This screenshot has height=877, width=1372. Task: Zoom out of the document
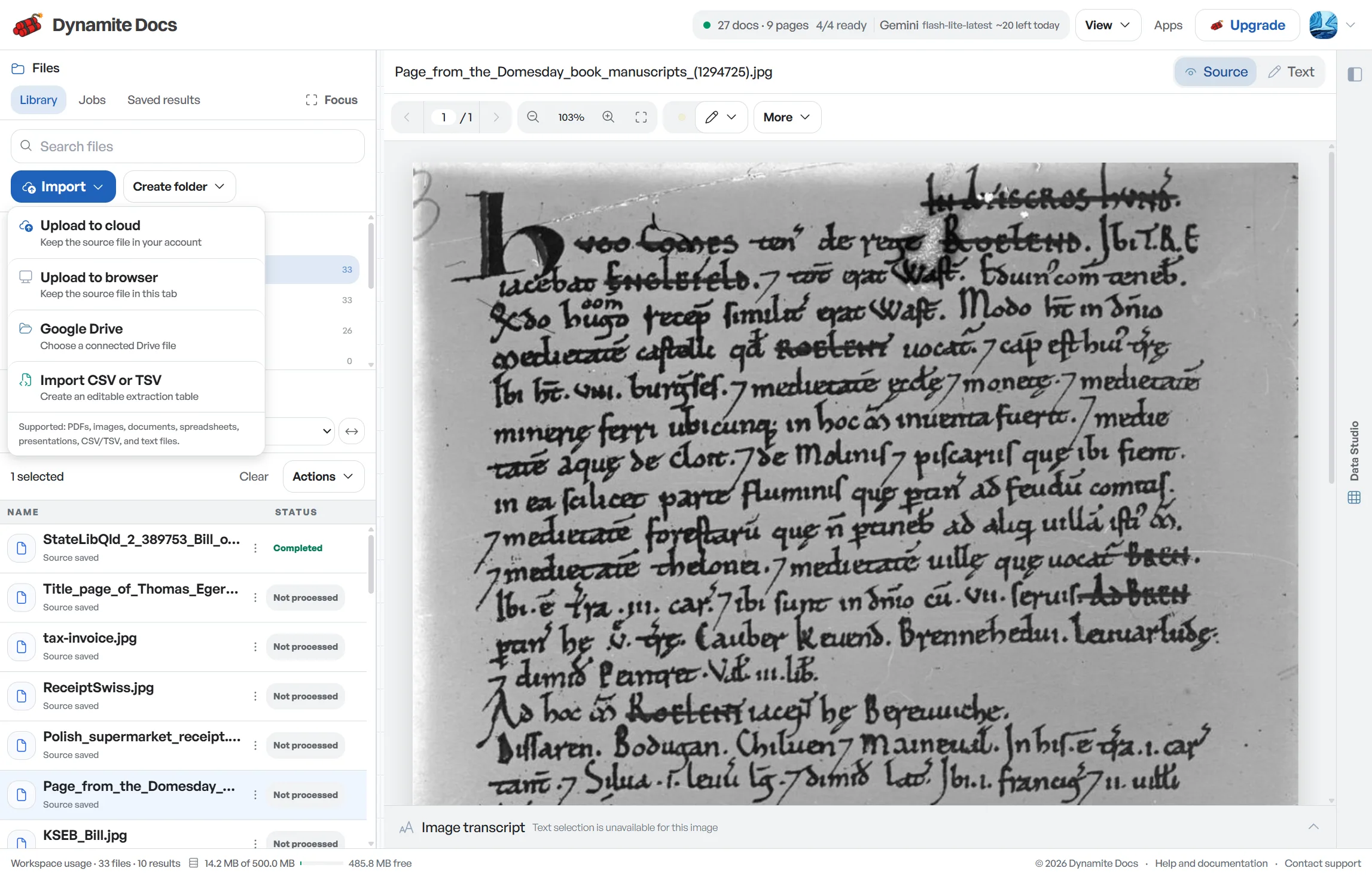(533, 117)
